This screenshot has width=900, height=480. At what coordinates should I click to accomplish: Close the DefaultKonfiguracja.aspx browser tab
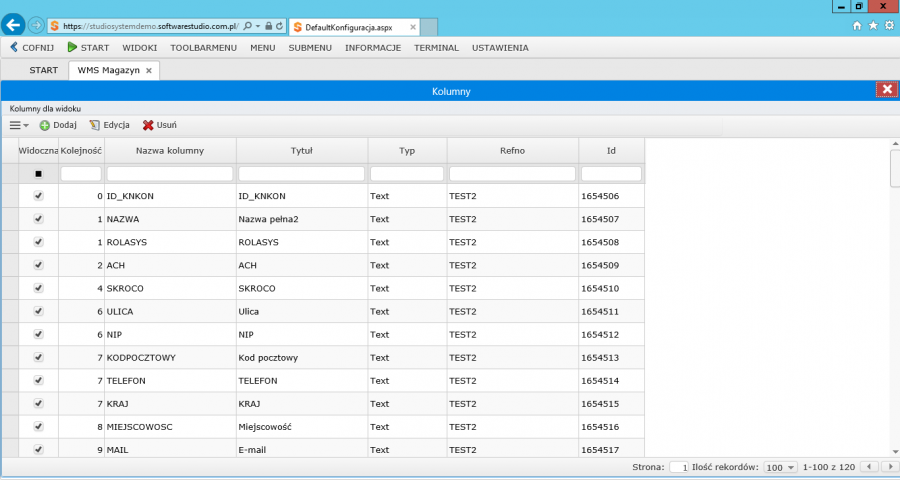click(x=413, y=27)
